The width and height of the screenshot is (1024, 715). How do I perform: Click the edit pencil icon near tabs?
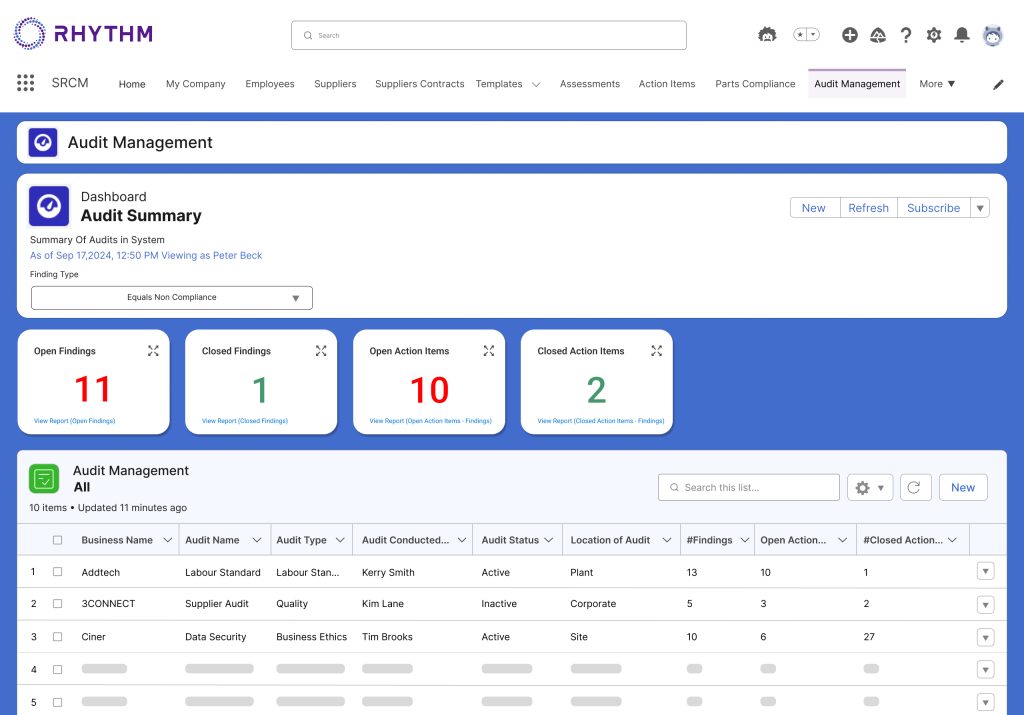pyautogui.click(x=997, y=85)
